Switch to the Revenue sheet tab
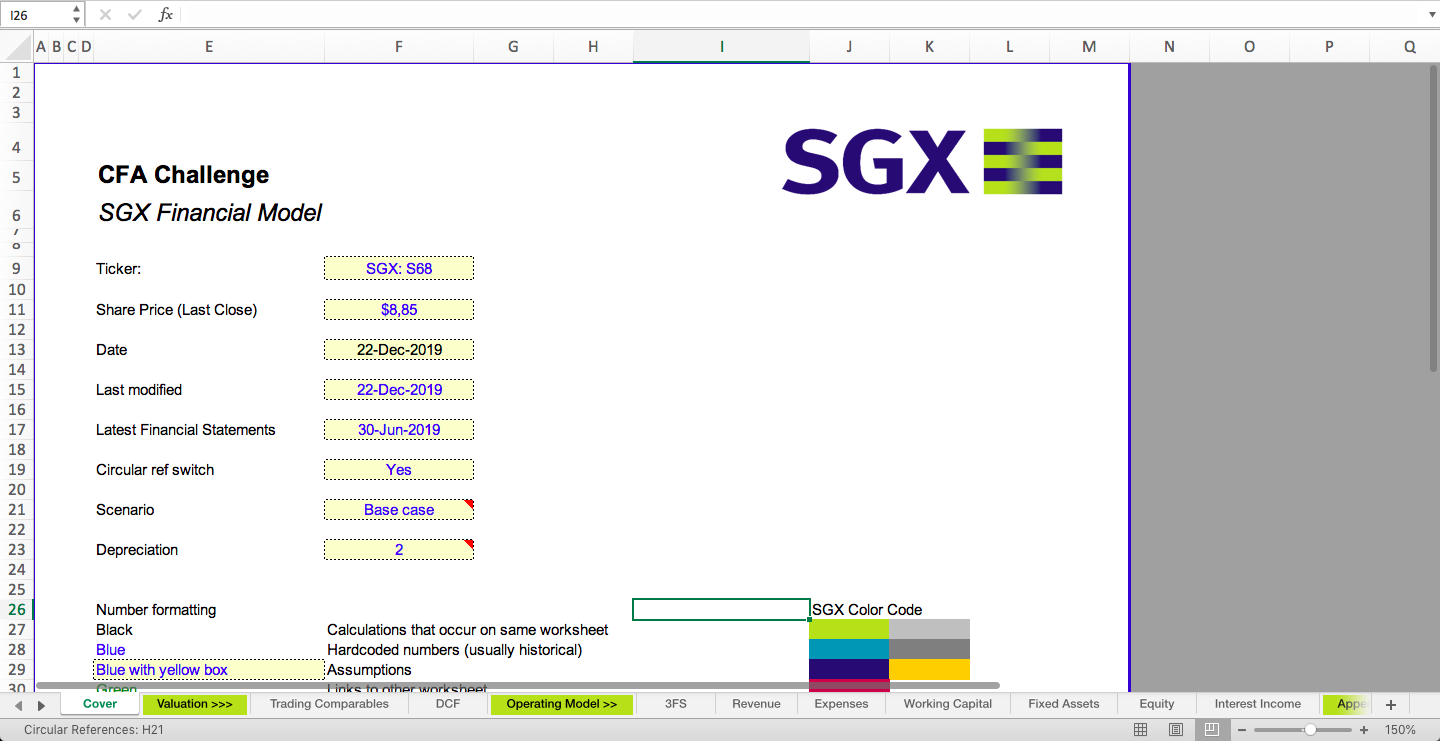Screen dimensions: 1440x741 [x=756, y=704]
